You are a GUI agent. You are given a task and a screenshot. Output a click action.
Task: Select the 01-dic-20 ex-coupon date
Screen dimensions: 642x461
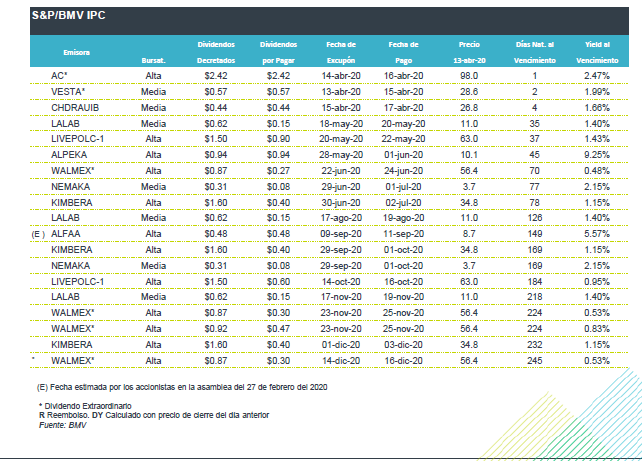(x=341, y=345)
